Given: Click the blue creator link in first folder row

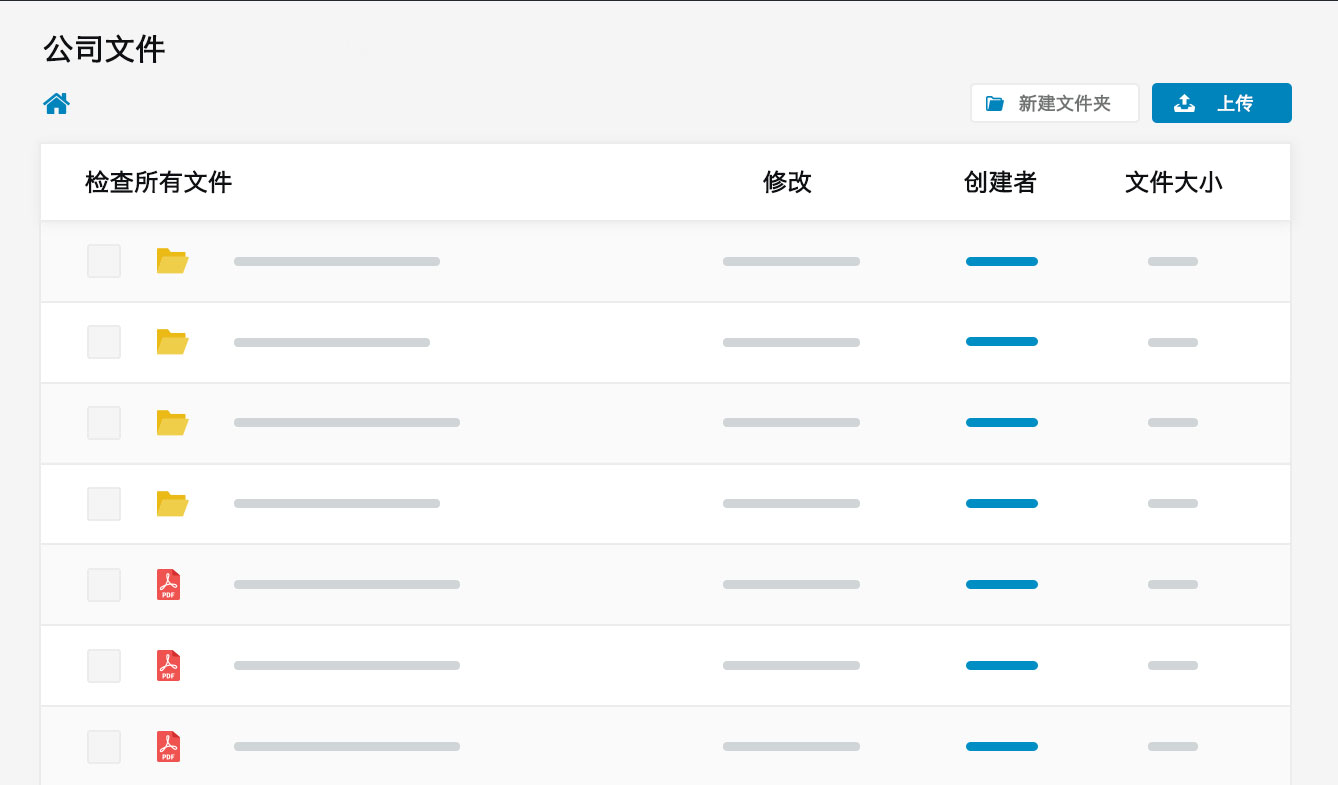Looking at the screenshot, I should click(x=1002, y=261).
